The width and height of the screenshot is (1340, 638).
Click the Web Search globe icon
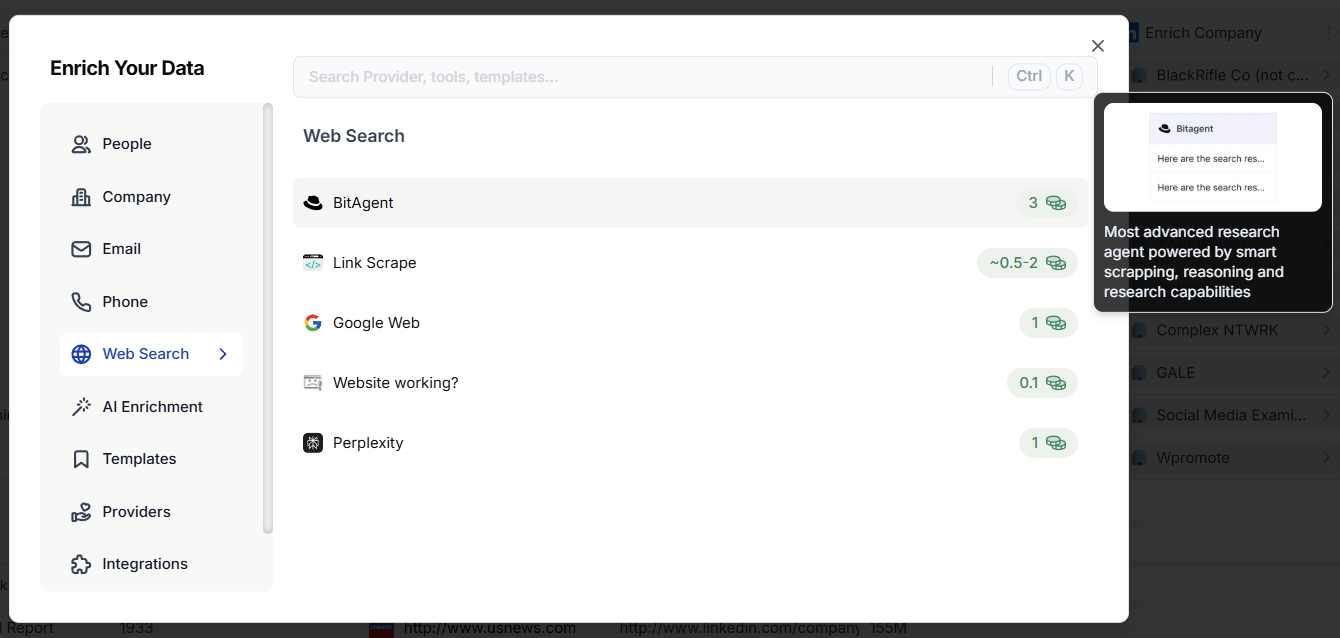81,354
